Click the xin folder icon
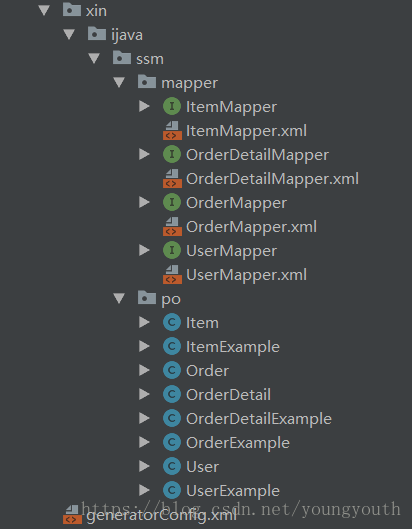This screenshot has height=529, width=412. [x=72, y=10]
